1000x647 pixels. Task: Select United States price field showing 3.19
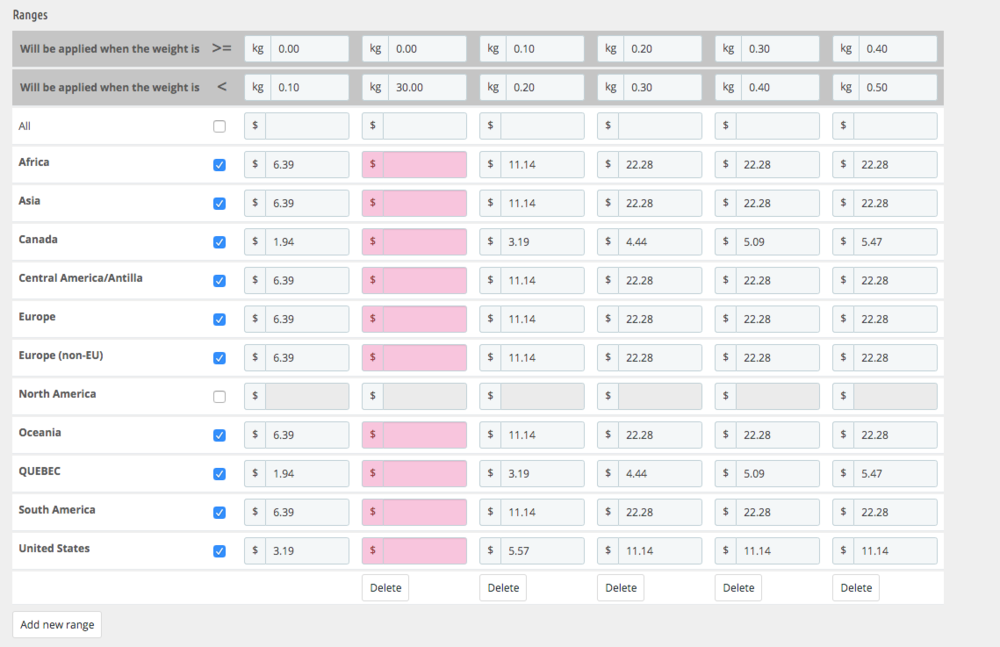click(x=306, y=551)
